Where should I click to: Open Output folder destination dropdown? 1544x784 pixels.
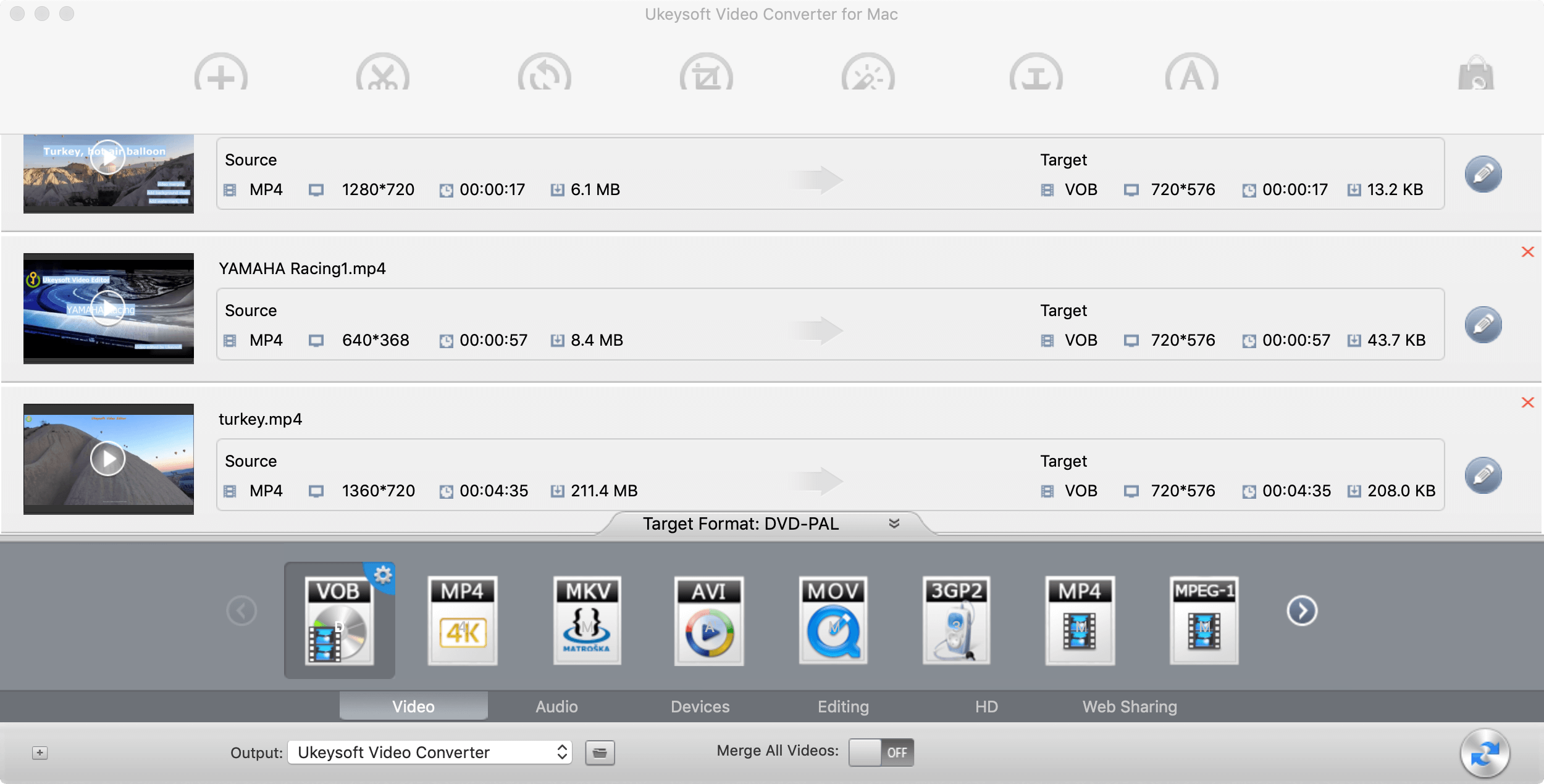[431, 754]
